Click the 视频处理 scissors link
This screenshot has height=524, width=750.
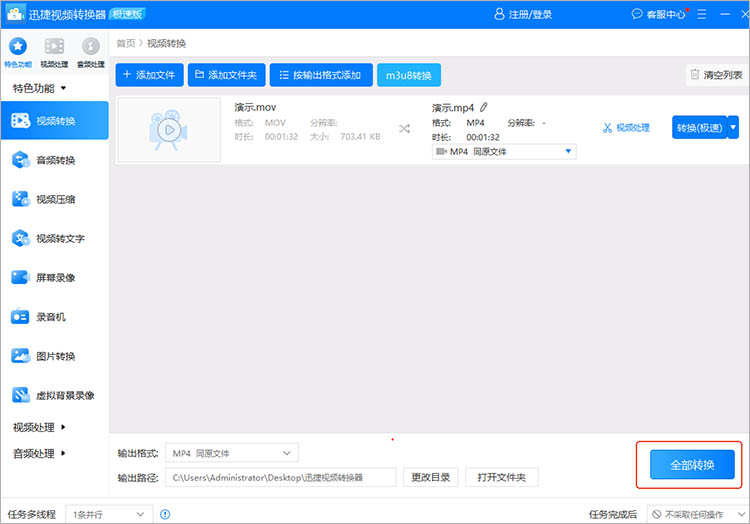[x=626, y=128]
